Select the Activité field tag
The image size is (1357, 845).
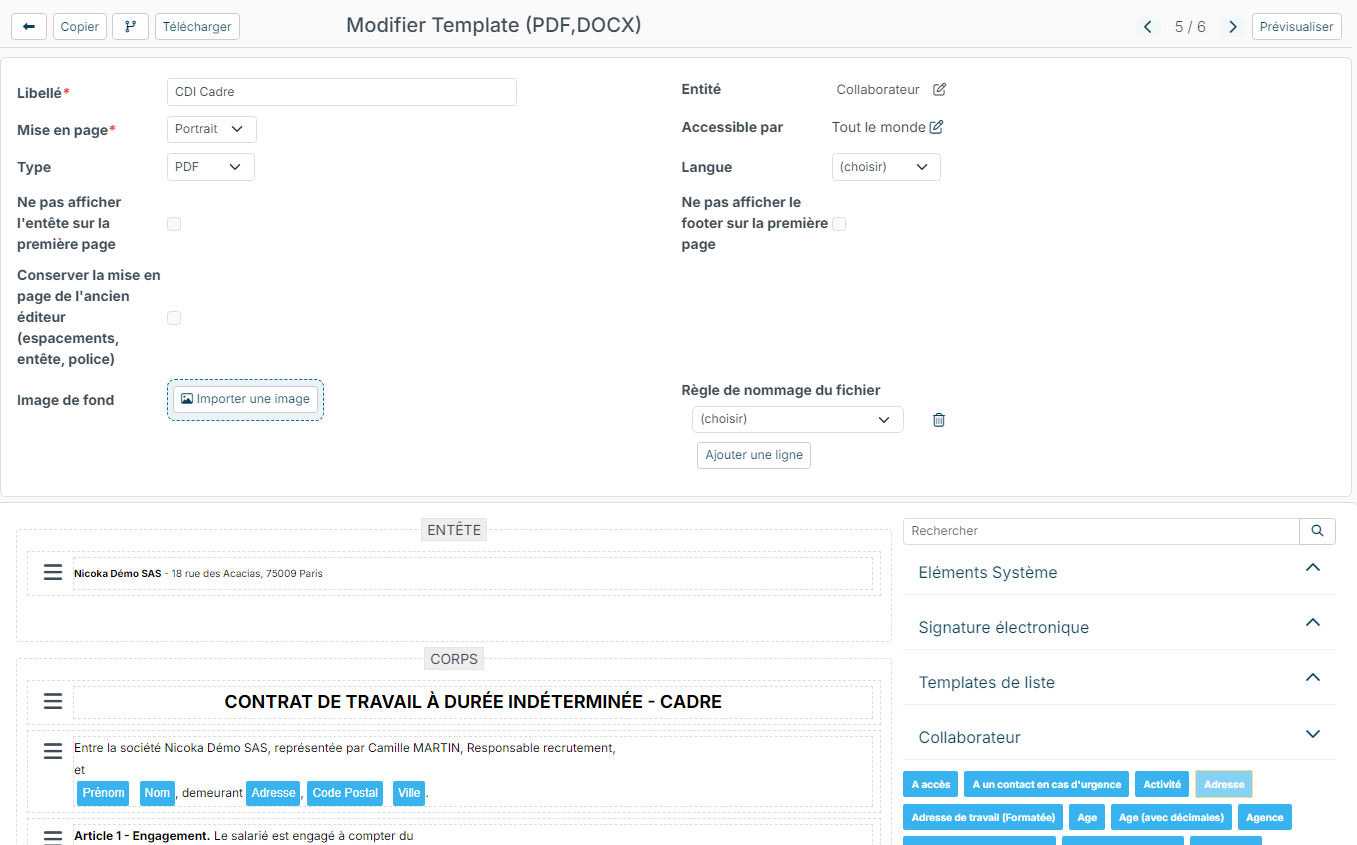(1162, 785)
